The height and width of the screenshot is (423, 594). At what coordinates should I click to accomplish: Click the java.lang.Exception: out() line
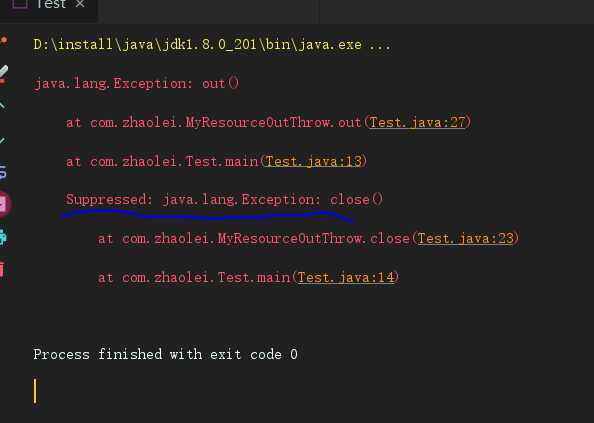tap(136, 83)
